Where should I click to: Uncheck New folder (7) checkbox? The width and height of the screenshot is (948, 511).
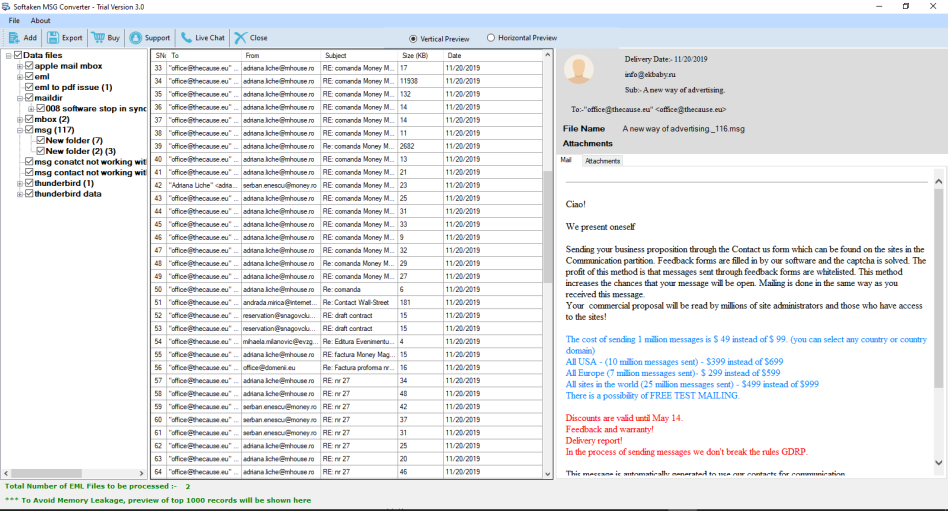[x=41, y=140]
